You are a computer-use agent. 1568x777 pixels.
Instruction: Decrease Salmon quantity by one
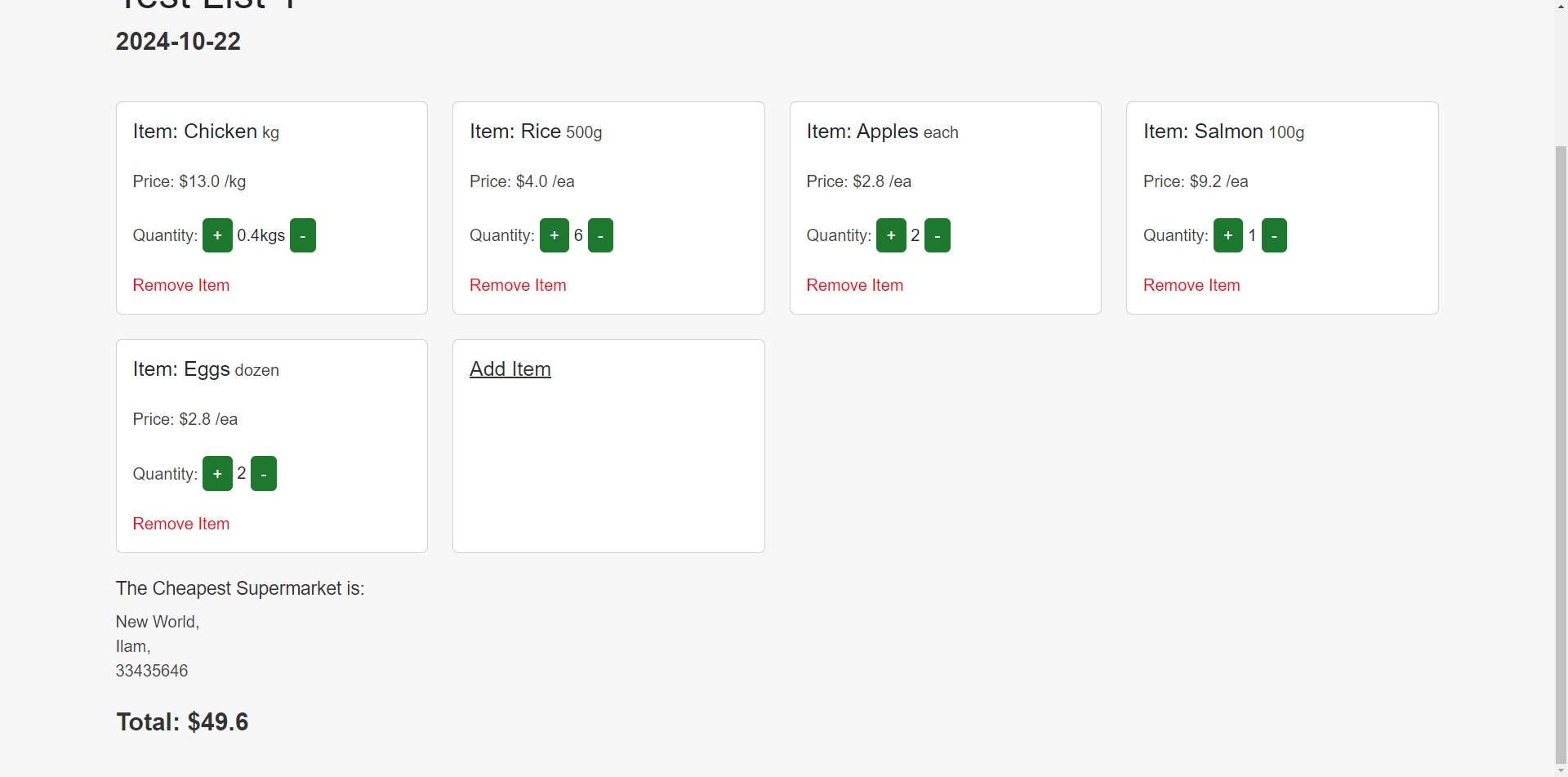pyautogui.click(x=1274, y=235)
